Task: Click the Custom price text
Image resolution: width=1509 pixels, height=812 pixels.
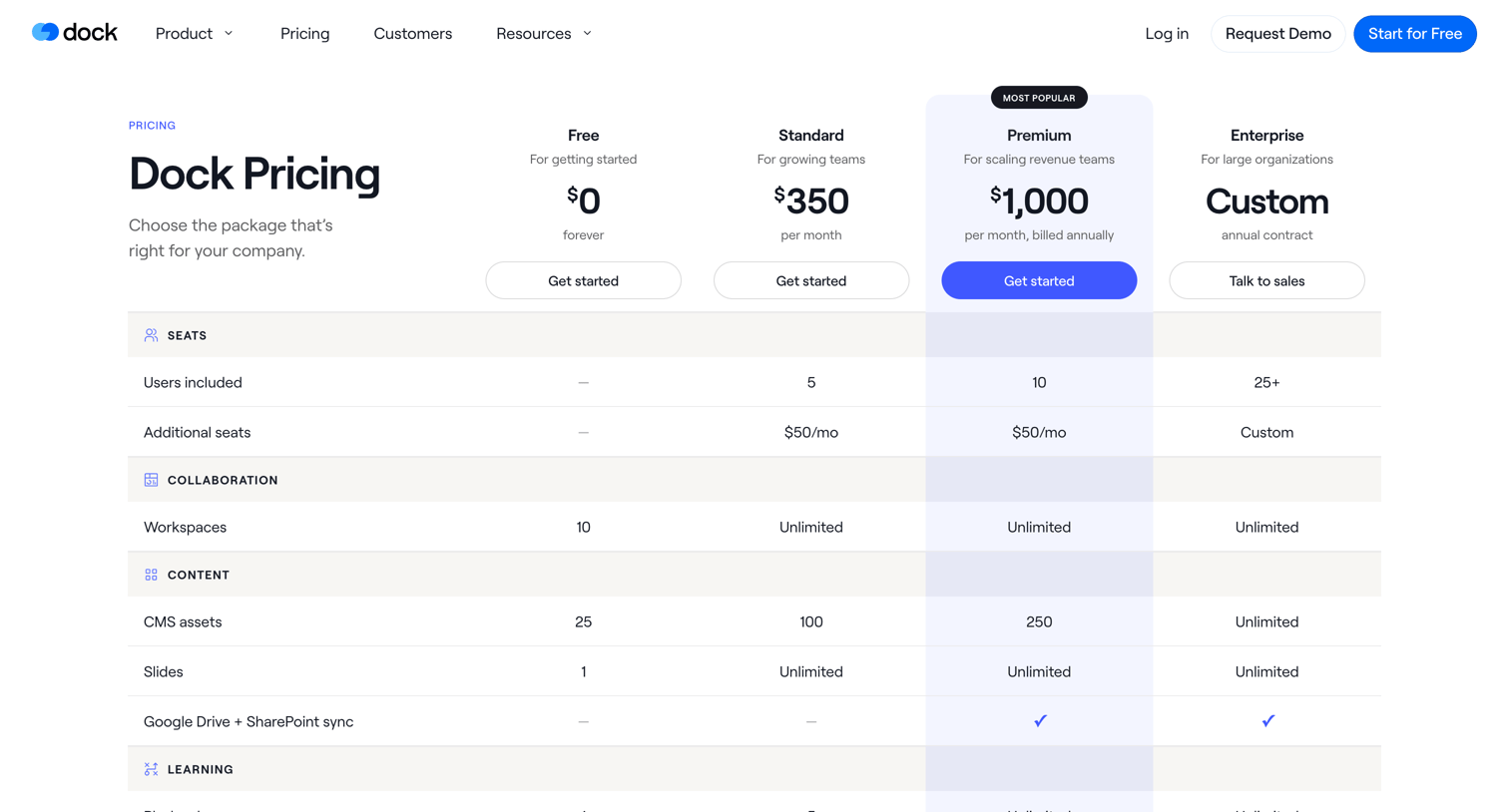Action: click(x=1266, y=202)
